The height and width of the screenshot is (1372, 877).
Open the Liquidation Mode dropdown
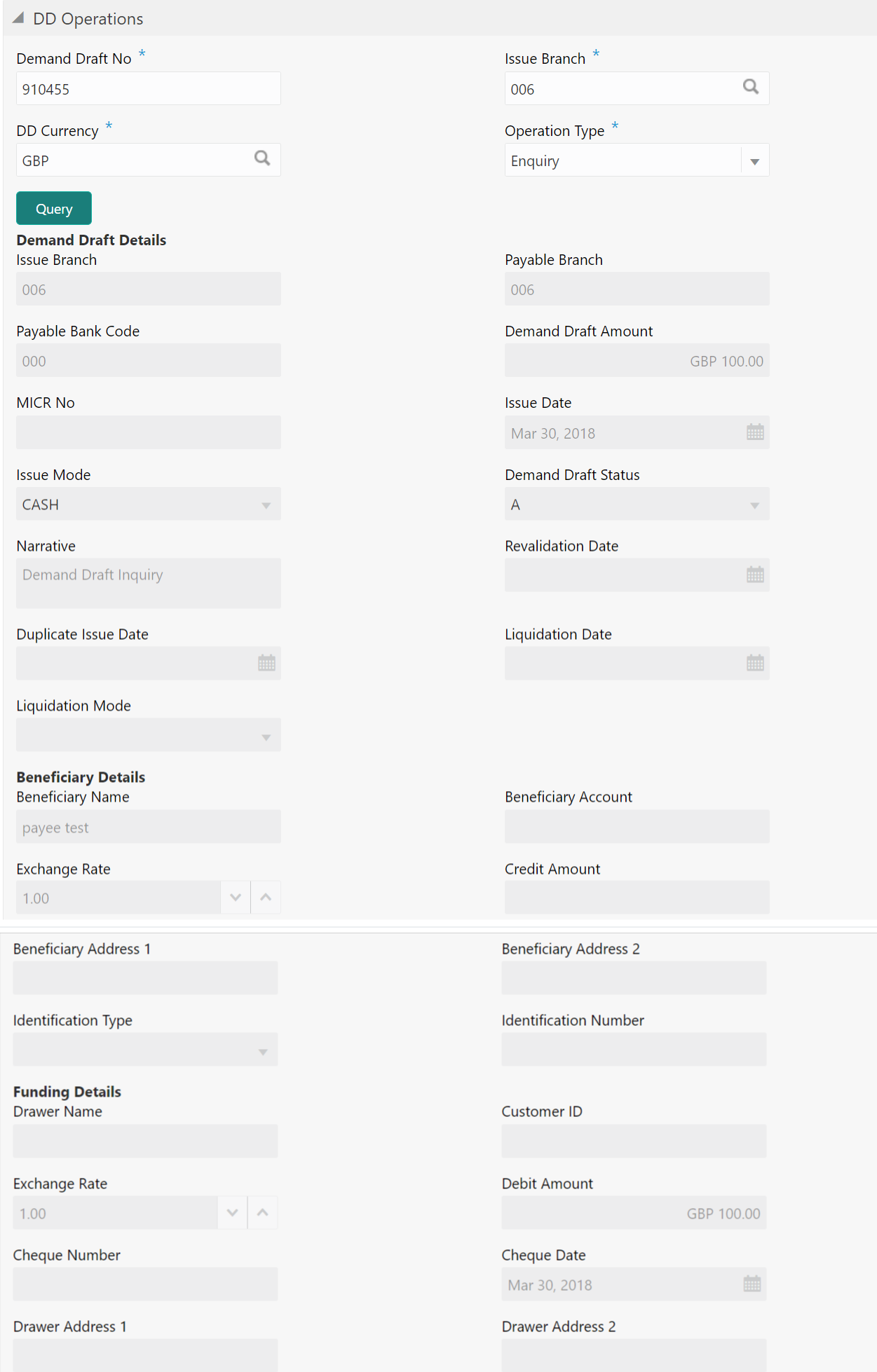pos(266,736)
